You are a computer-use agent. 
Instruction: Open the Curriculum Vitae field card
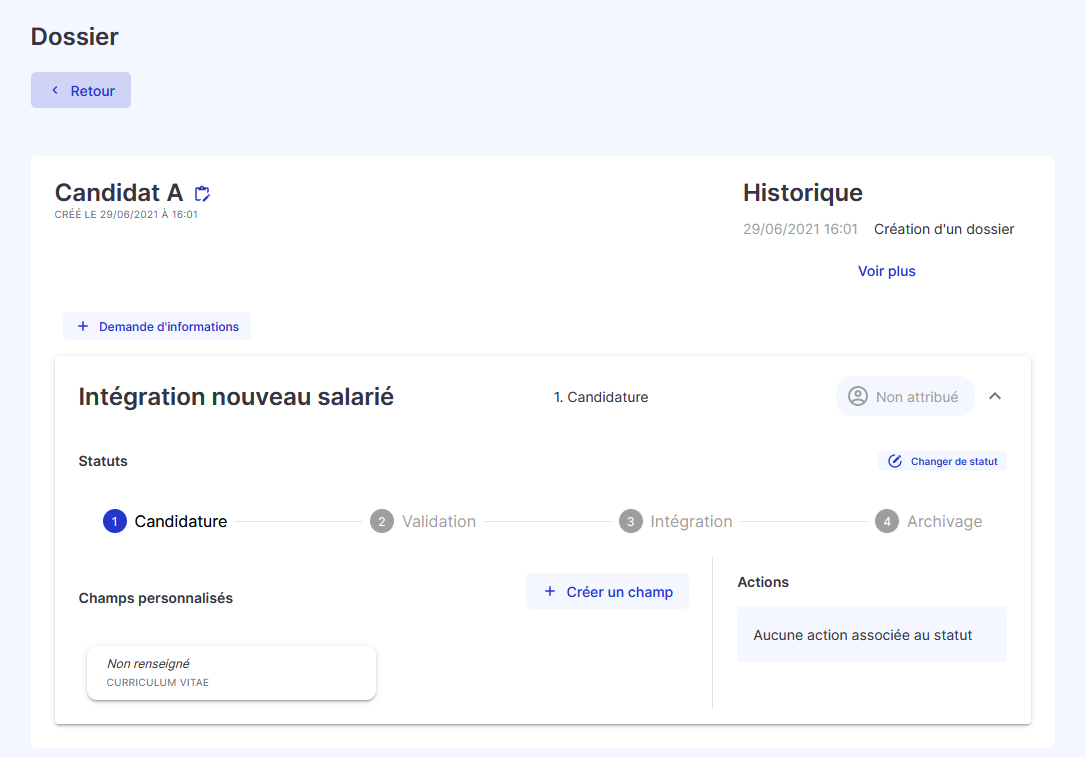[231, 672]
